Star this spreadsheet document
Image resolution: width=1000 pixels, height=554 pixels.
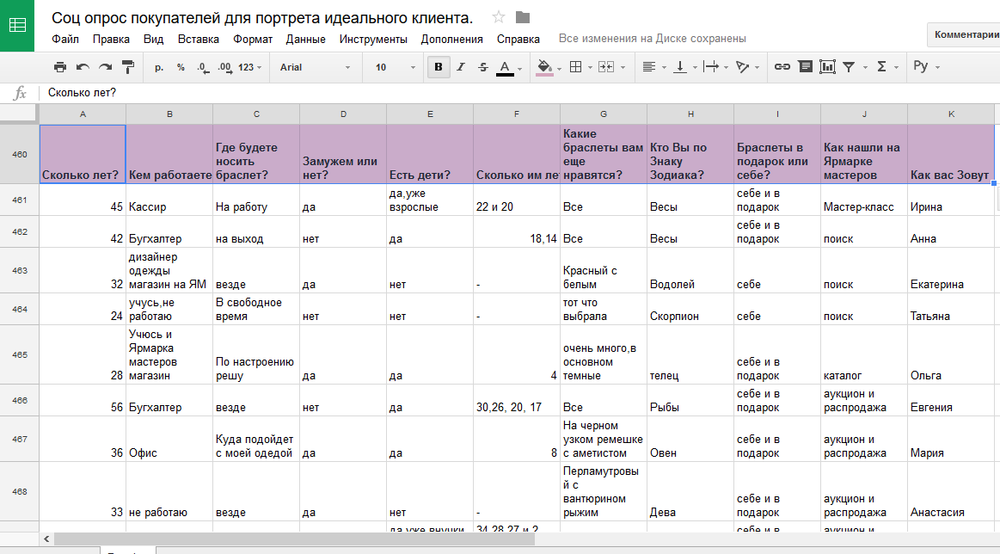click(x=499, y=17)
